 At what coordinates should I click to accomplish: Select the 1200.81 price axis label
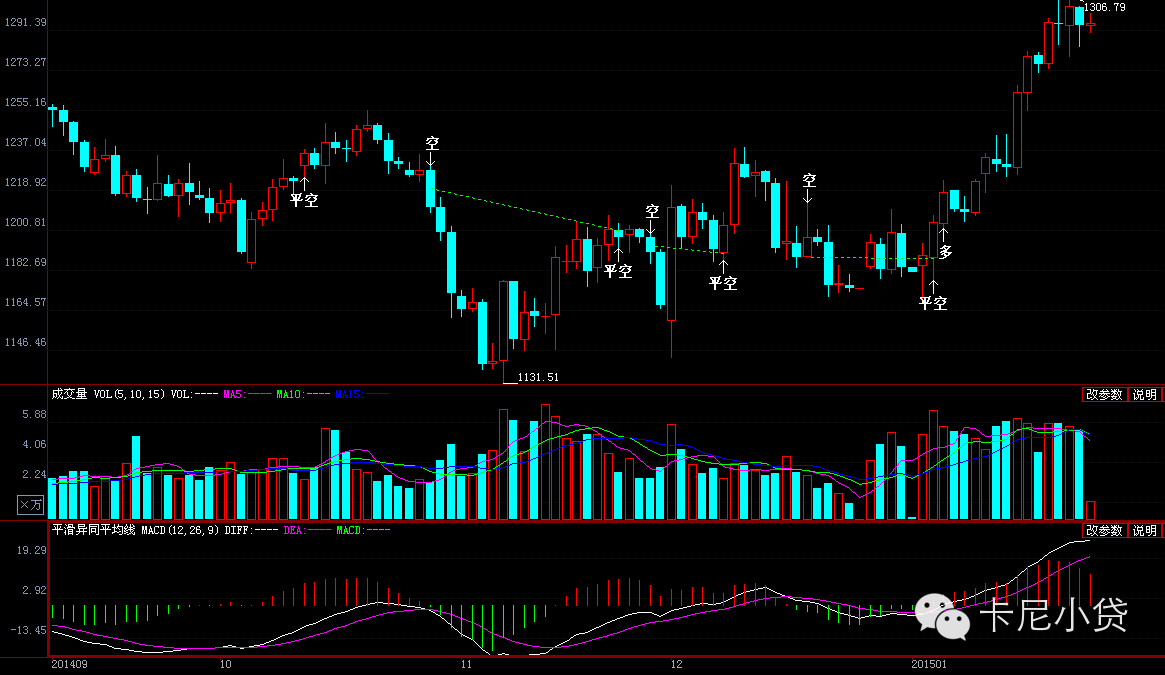pyautogui.click(x=25, y=222)
